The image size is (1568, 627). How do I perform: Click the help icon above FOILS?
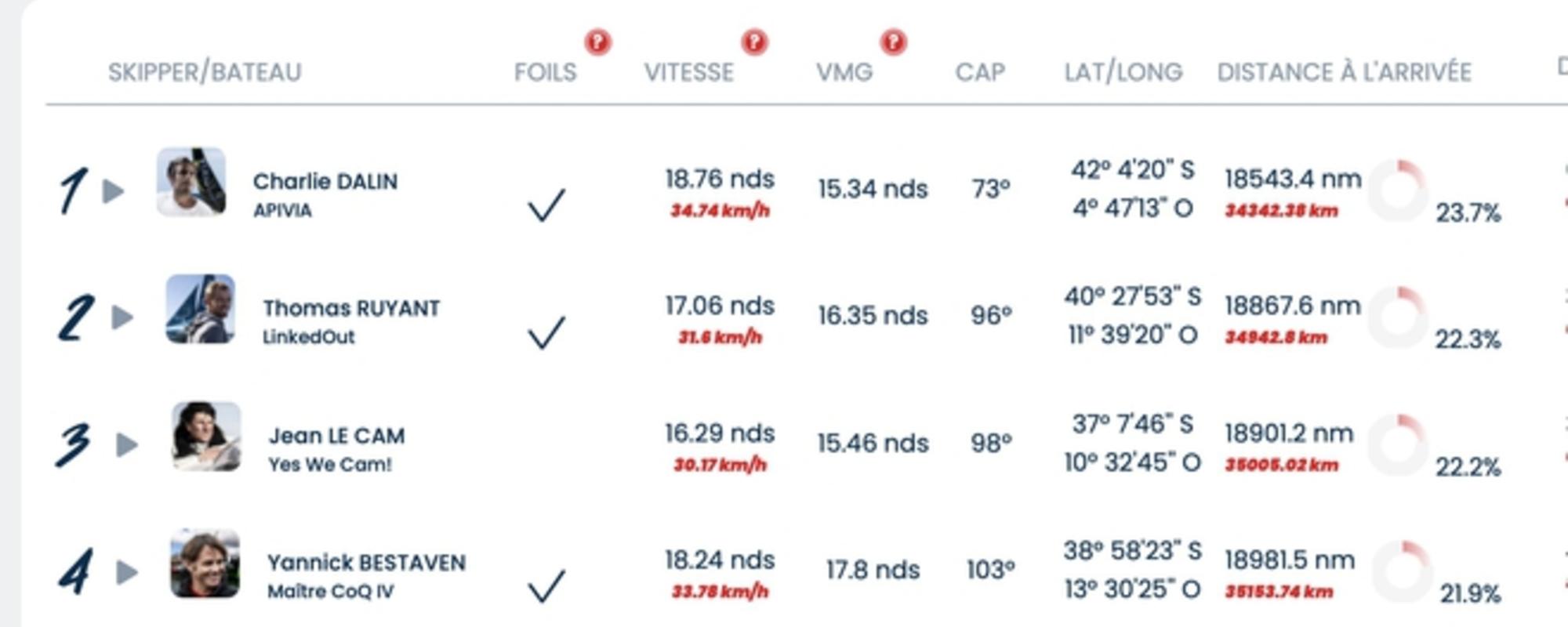click(x=597, y=42)
